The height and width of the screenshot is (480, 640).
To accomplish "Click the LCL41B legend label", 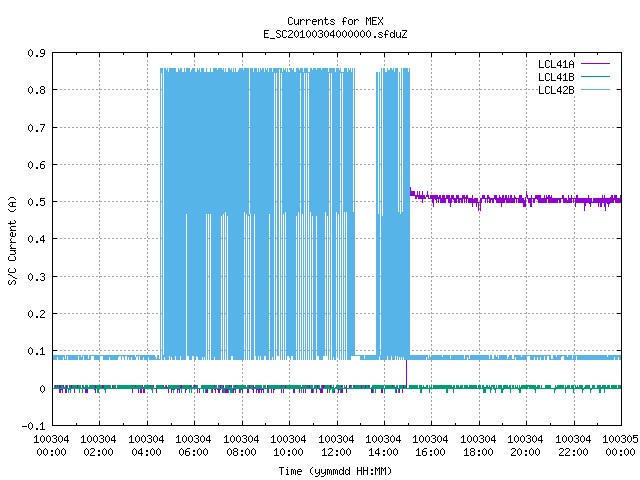I will pyautogui.click(x=556, y=77).
